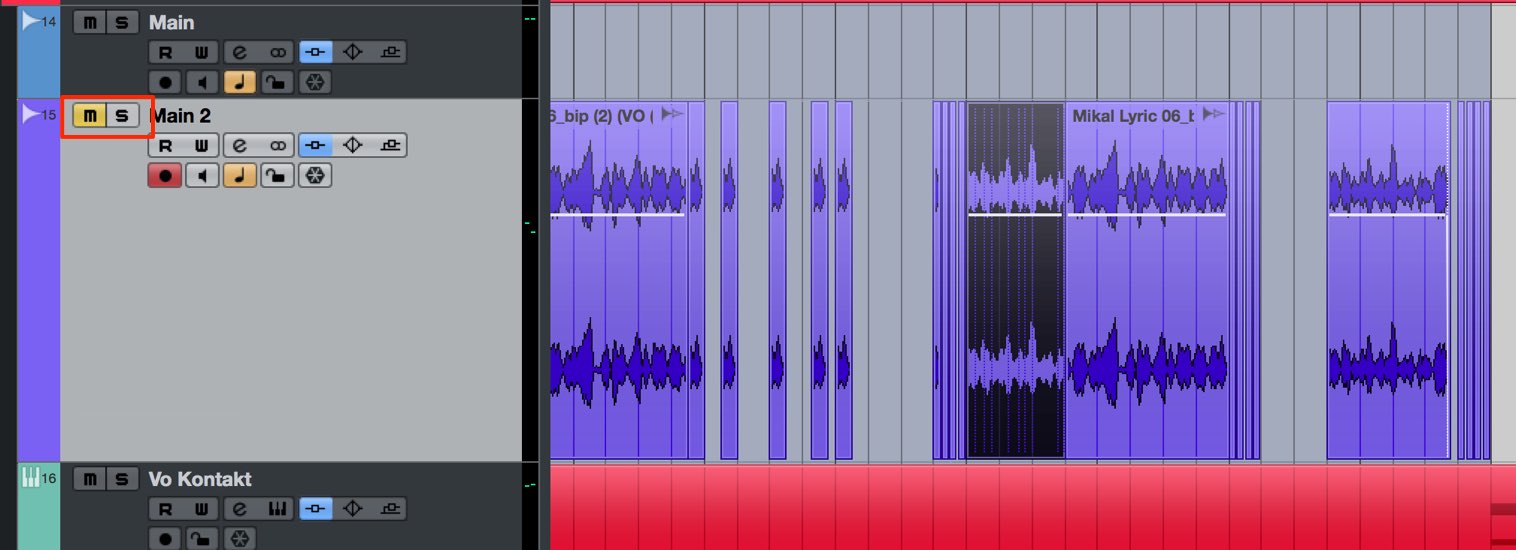Select the dark highlighted audio event
1516x550 pixels.
1015,280
